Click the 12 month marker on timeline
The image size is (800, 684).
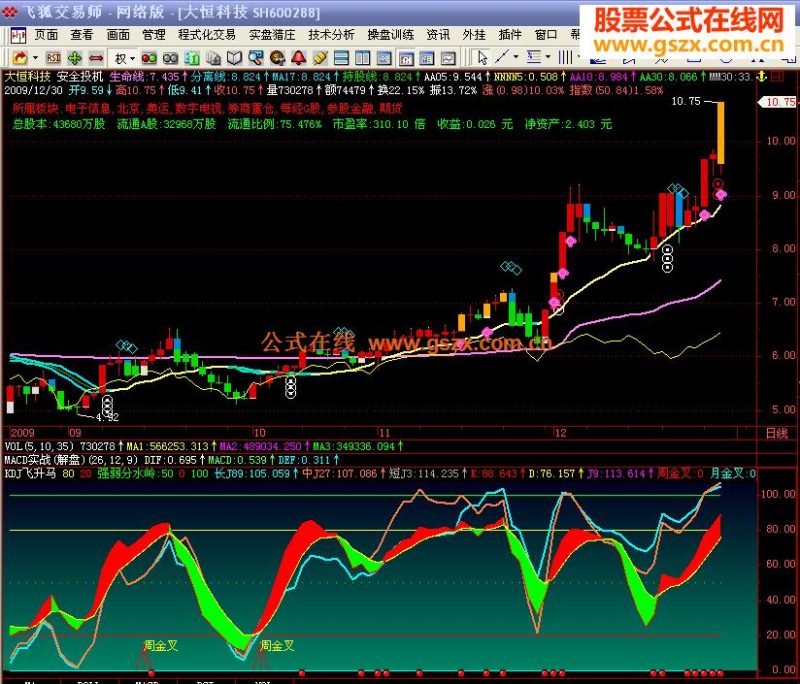[561, 433]
